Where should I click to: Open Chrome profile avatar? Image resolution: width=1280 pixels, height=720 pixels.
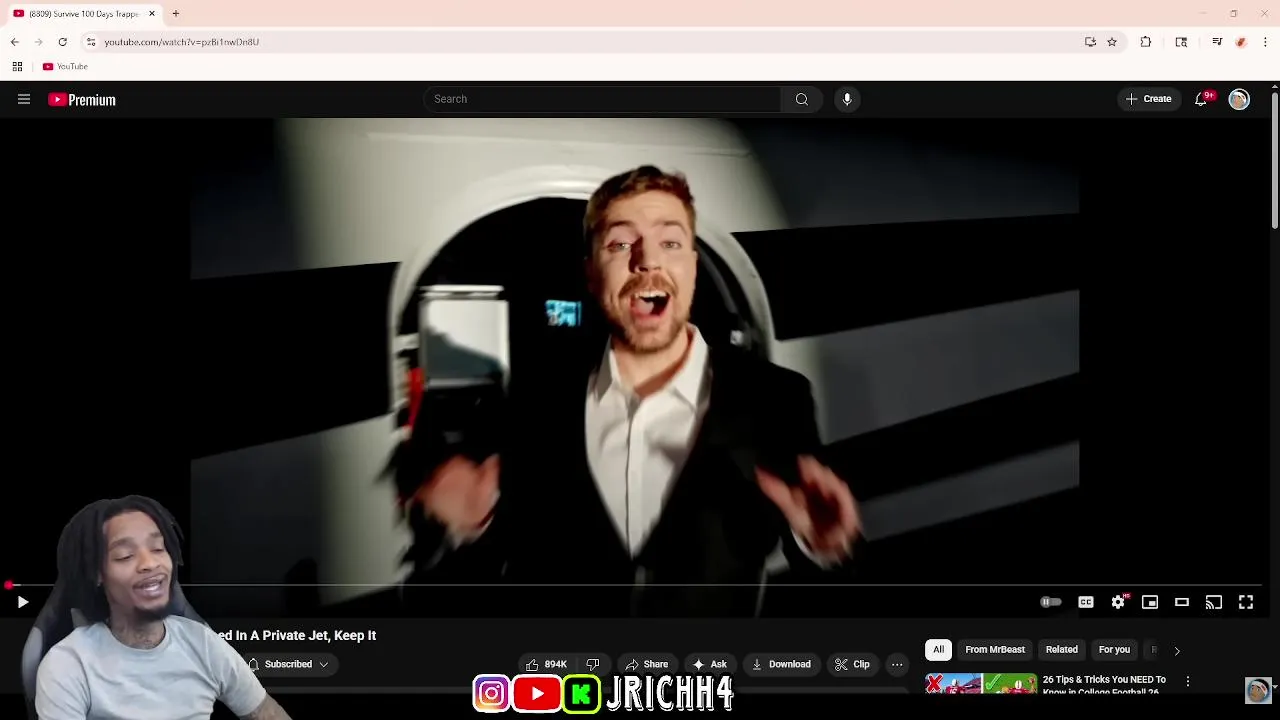click(1241, 42)
